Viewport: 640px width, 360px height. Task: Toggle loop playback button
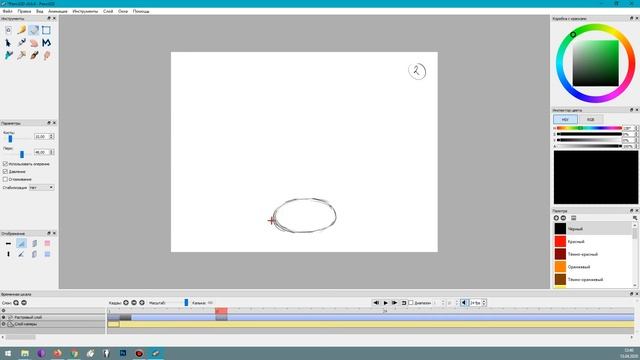(x=404, y=303)
